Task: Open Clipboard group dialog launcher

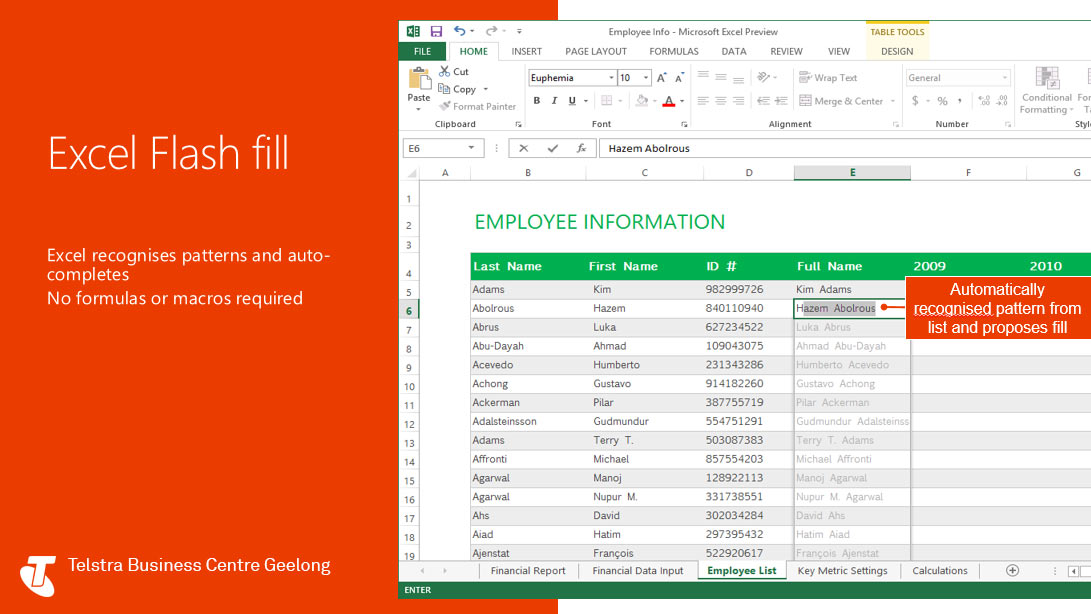Action: click(x=518, y=125)
